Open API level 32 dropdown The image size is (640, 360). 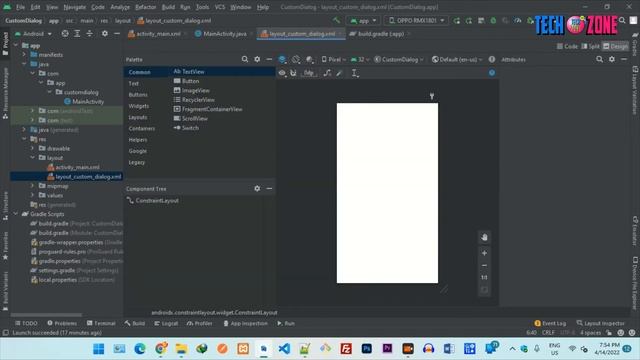[360, 60]
